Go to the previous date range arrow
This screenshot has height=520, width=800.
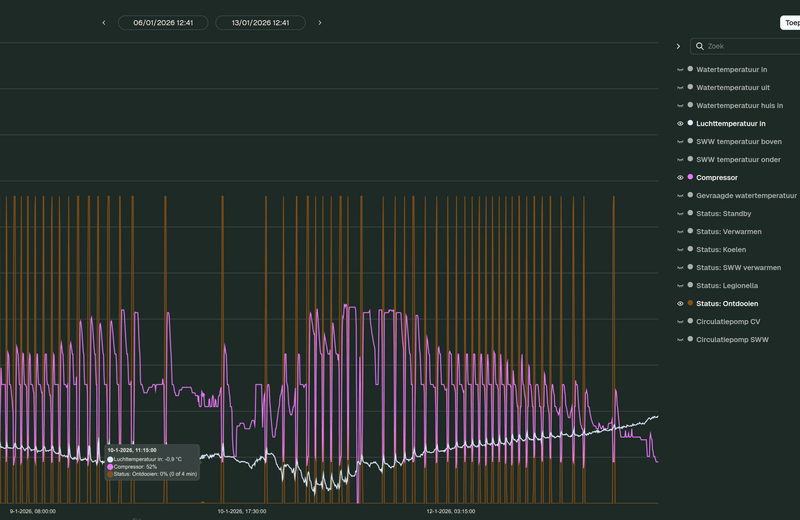[104, 22]
